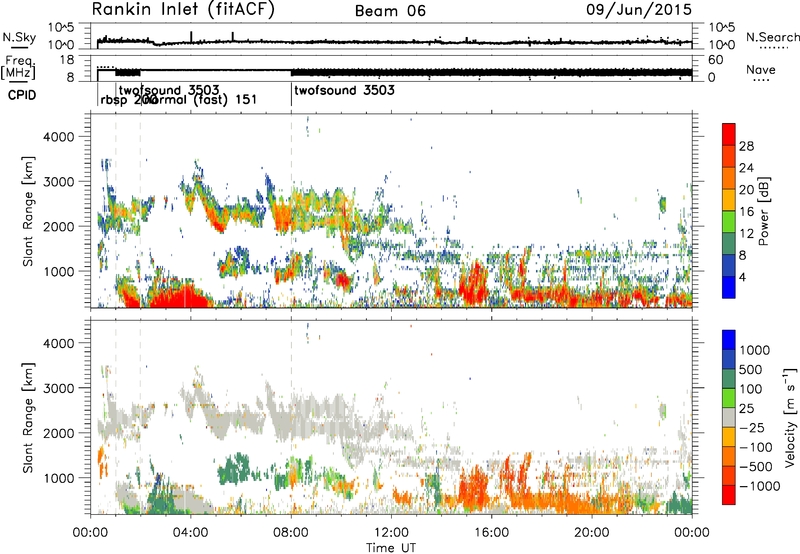The width and height of the screenshot is (800, 554).
Task: Select the bright blue bottom segment of the power colorbar
Action: tap(729, 288)
